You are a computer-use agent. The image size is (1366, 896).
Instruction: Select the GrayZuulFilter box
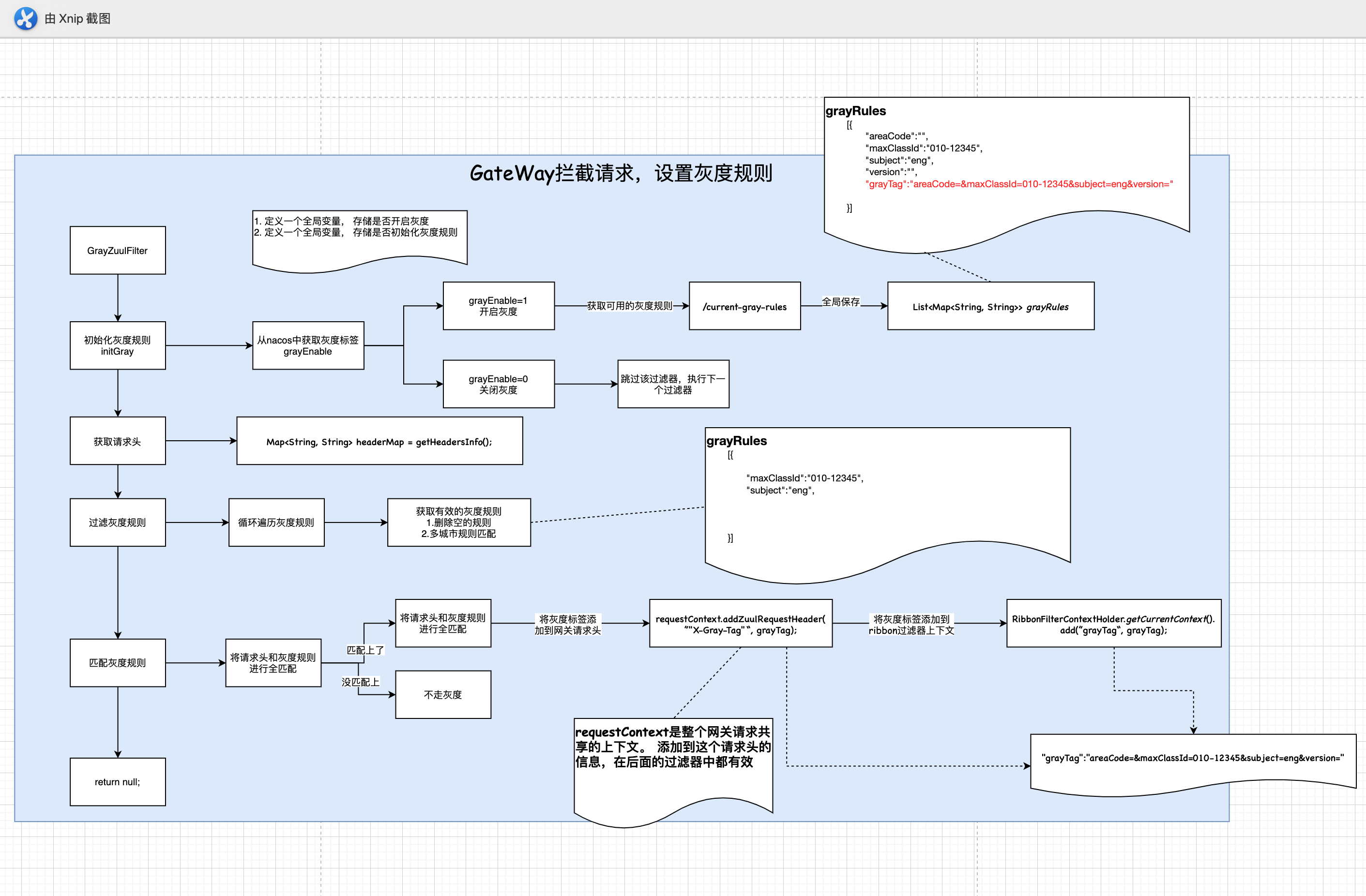(x=118, y=251)
